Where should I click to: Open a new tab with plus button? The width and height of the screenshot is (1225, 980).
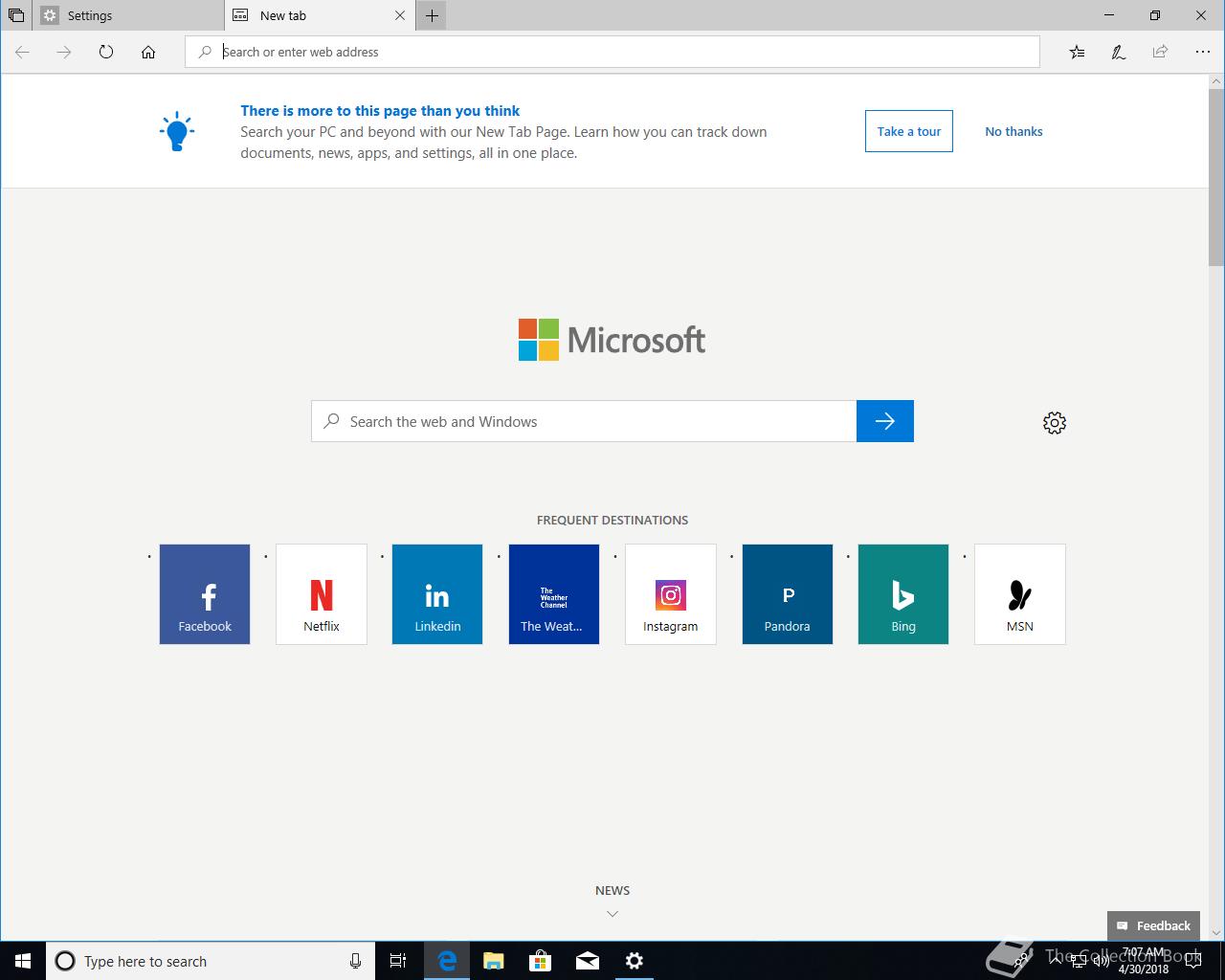(433, 15)
